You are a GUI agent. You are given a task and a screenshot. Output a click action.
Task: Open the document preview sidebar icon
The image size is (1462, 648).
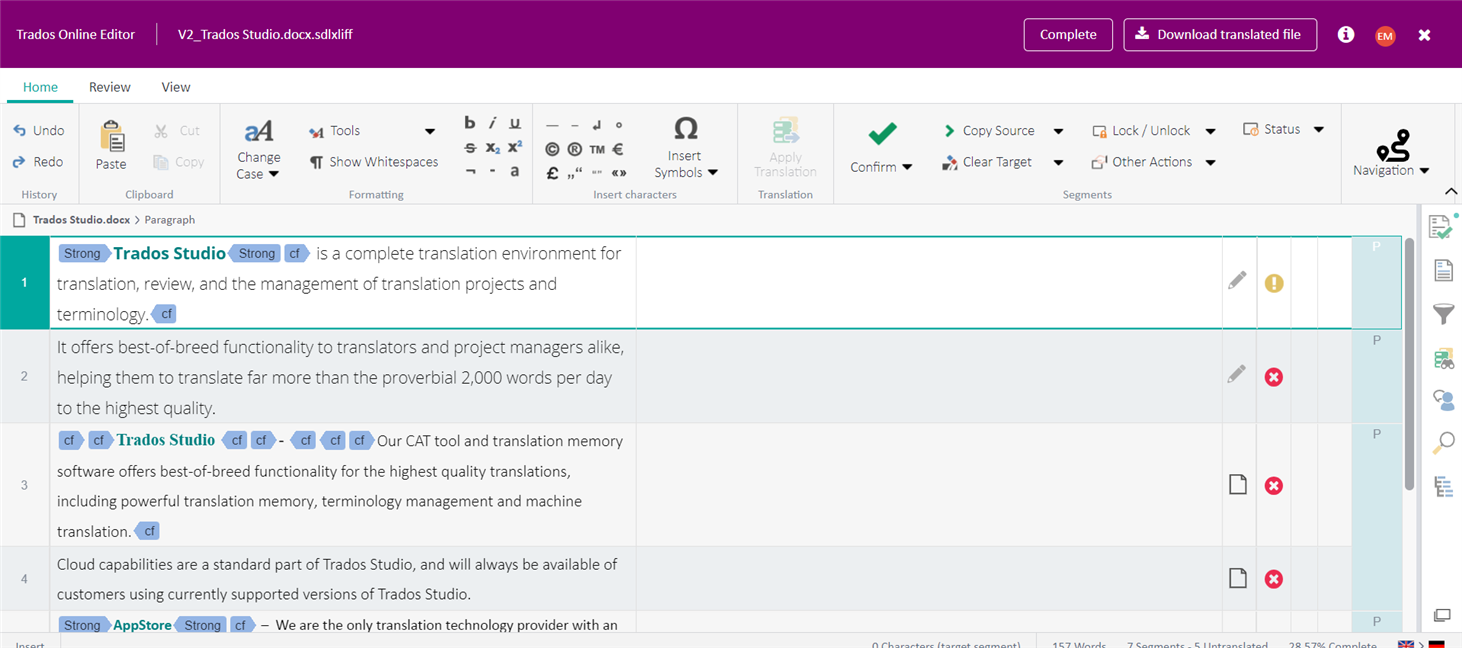pyautogui.click(x=1443, y=270)
